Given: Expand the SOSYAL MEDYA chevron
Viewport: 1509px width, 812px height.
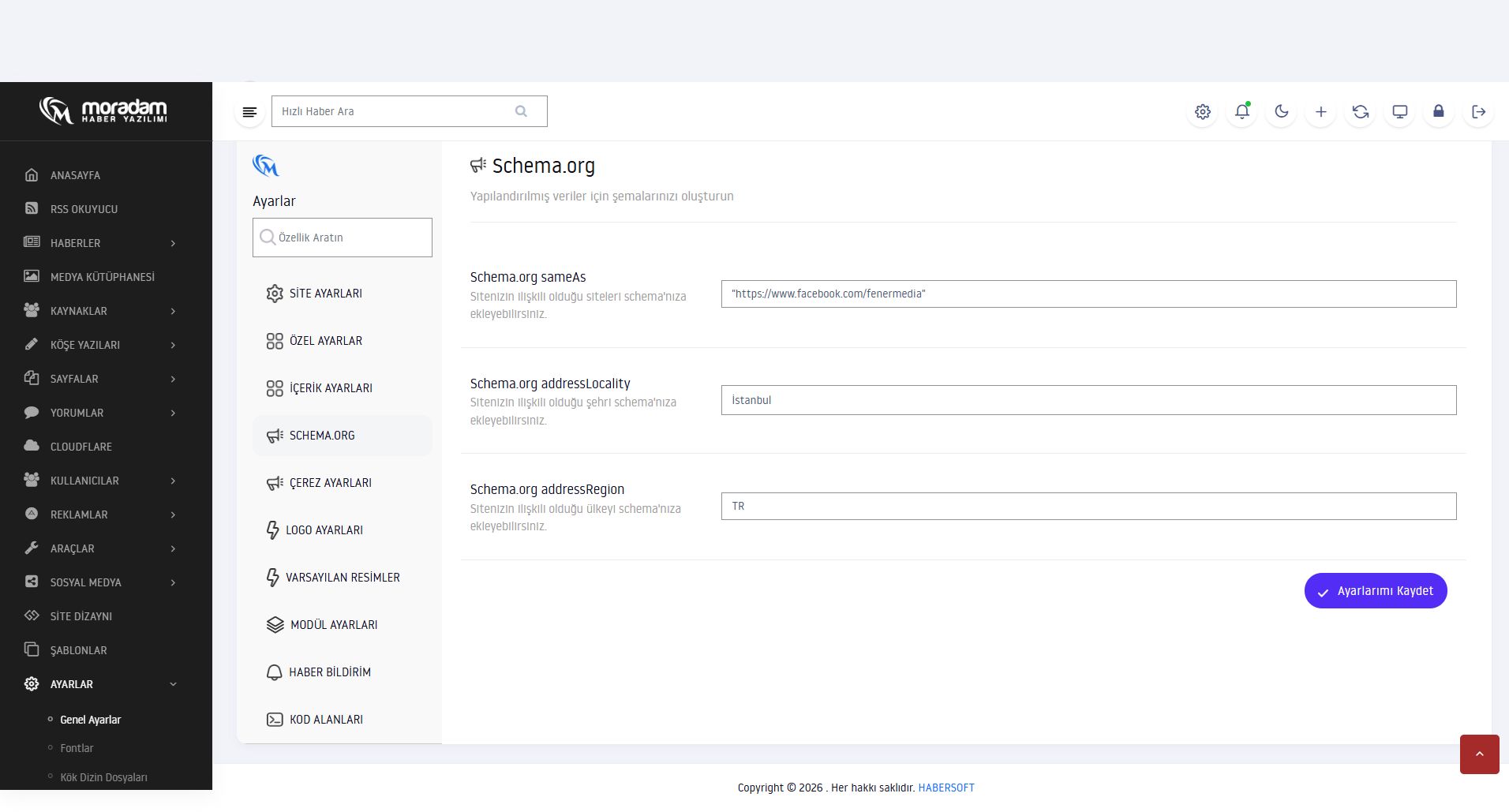Looking at the screenshot, I should [173, 582].
